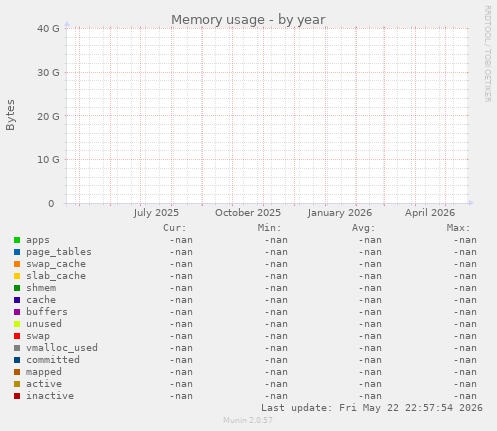Click the unused Cur value '-nan'

click(x=181, y=324)
